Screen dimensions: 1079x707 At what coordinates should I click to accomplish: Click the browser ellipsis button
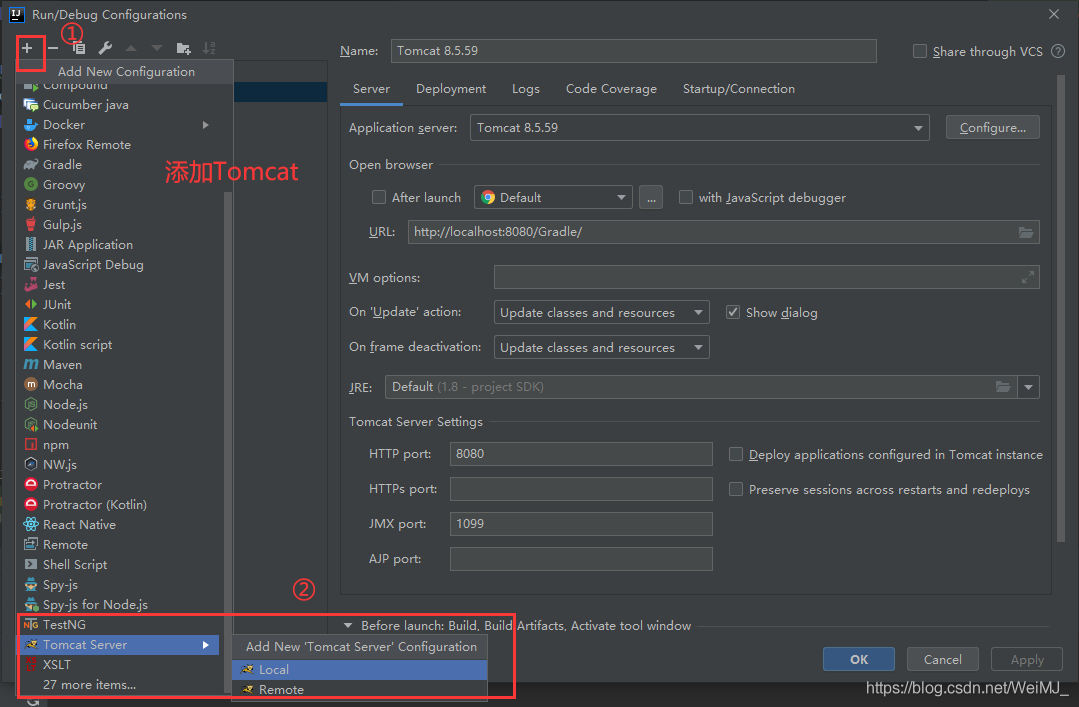click(651, 198)
